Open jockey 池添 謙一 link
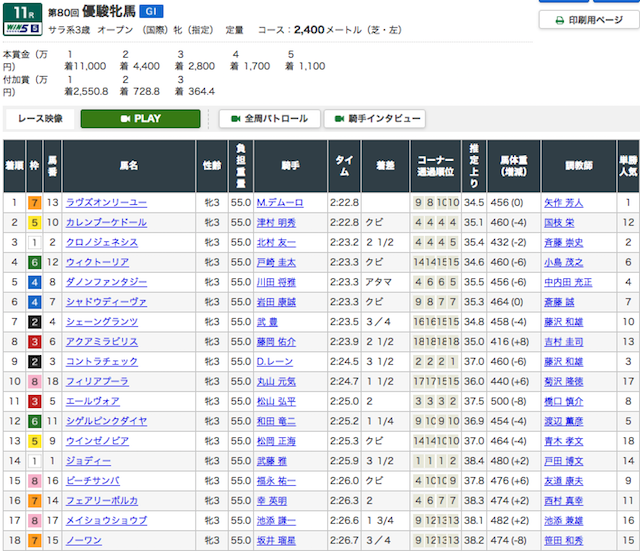Image resolution: width=640 pixels, height=551 pixels. pos(276,521)
